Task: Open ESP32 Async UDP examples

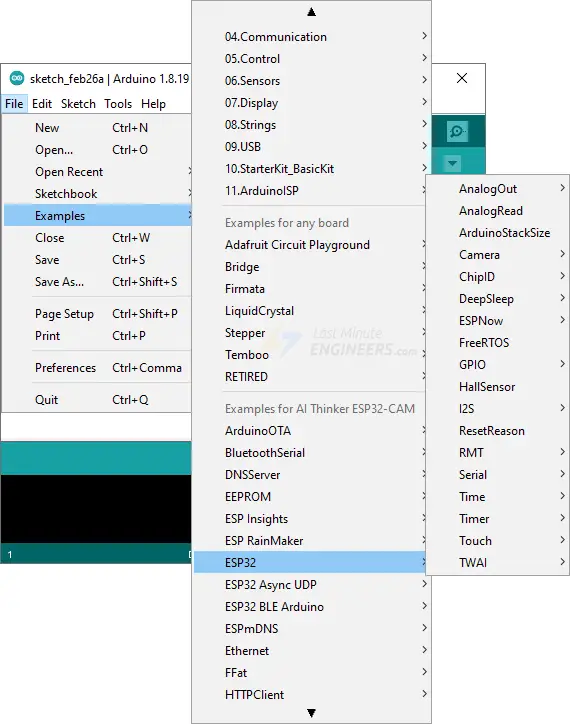Action: pos(312,585)
